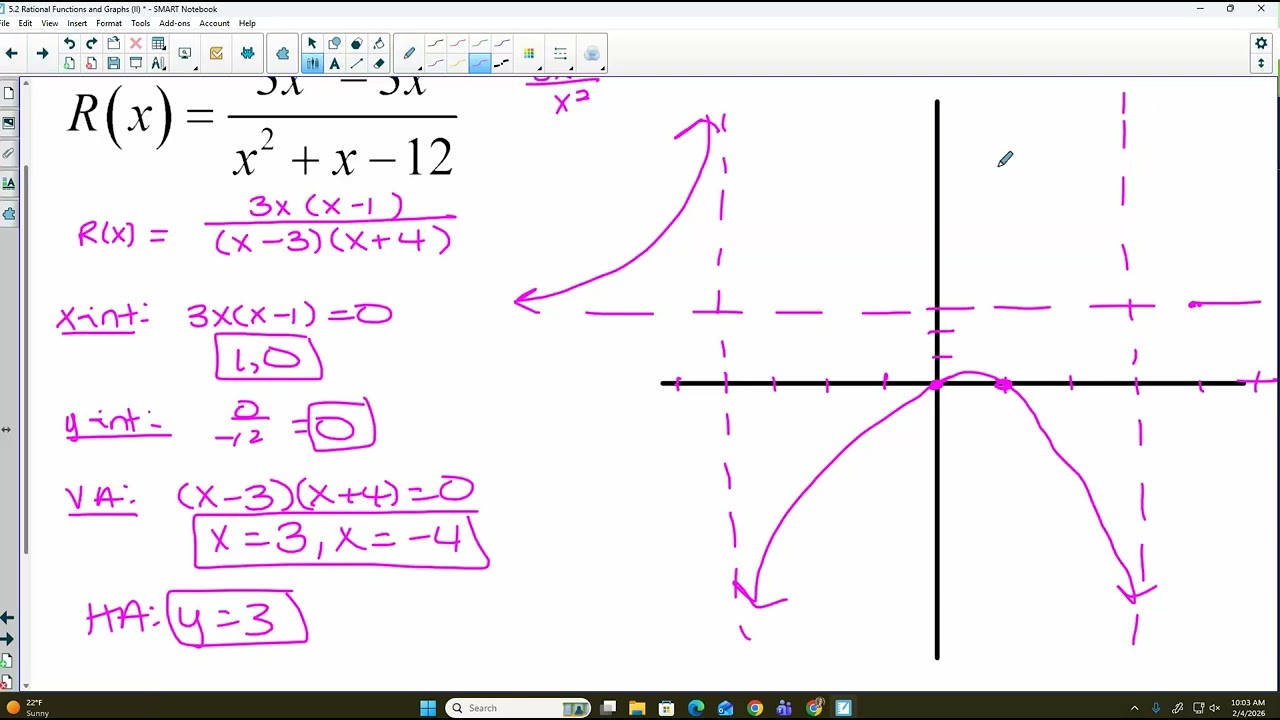This screenshot has width=1280, height=720.
Task: Open the color palette dropdown
Action: [x=529, y=53]
